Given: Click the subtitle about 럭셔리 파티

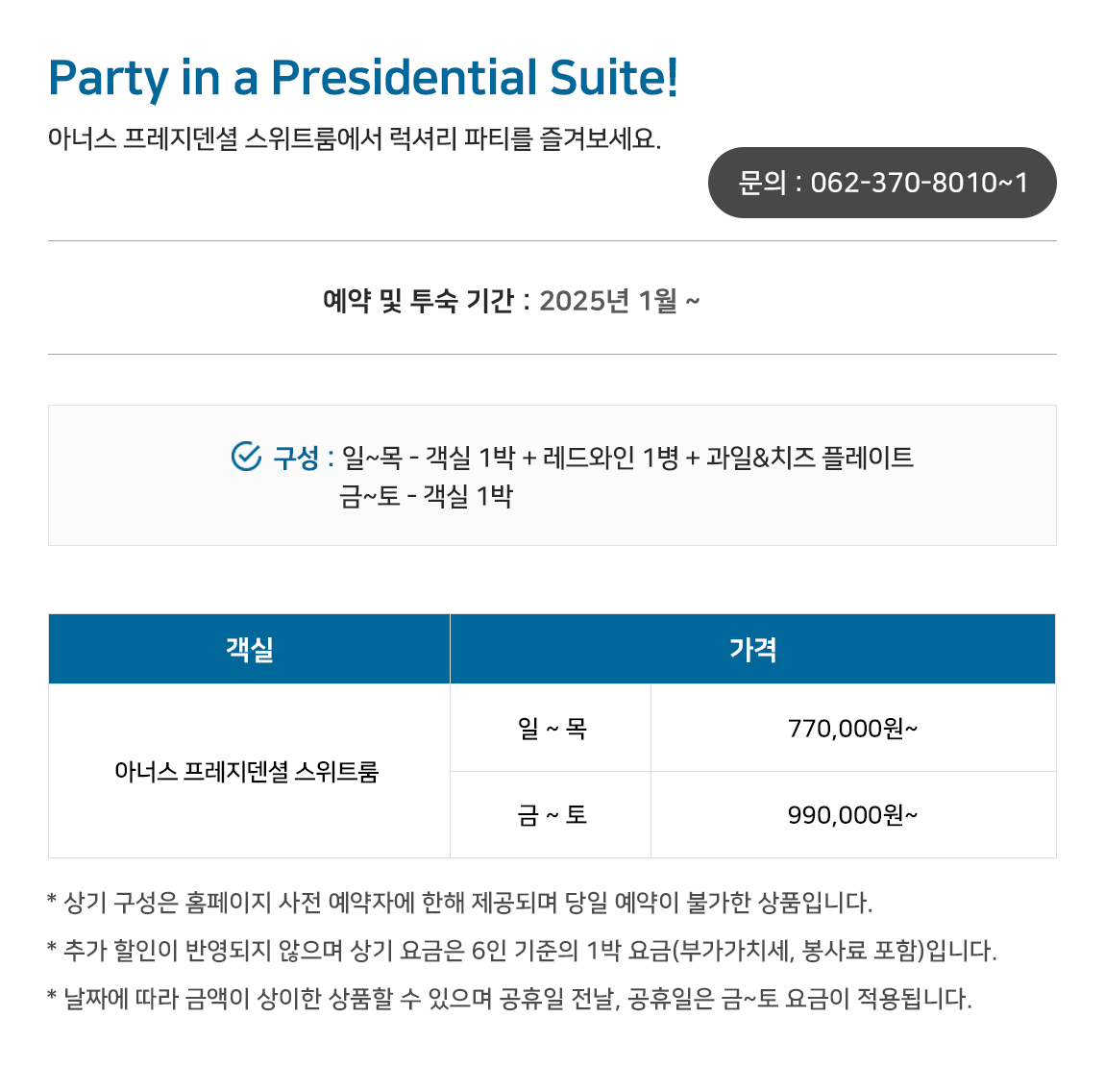Looking at the screenshot, I should 355,138.
